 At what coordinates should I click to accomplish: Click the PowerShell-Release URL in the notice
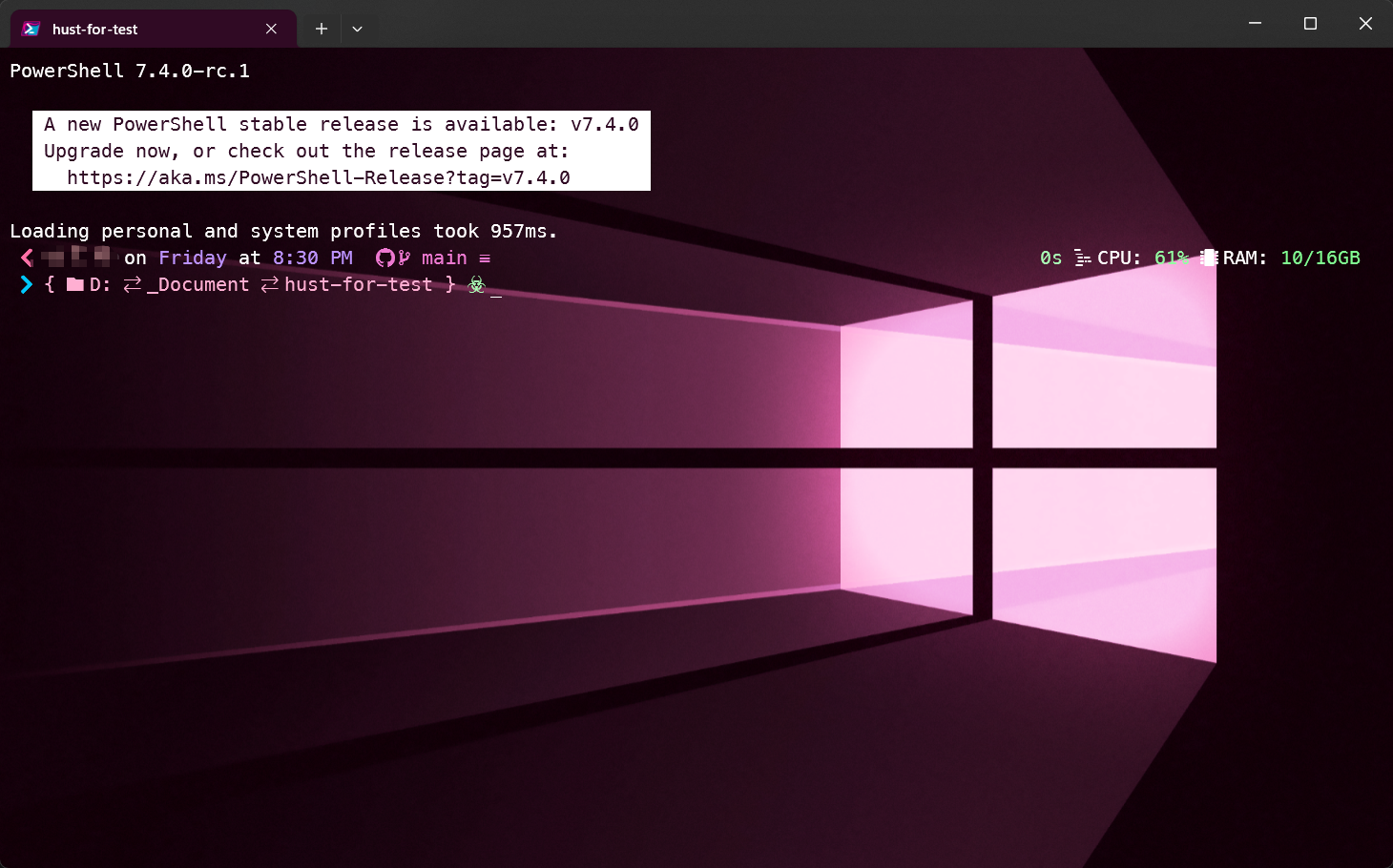319,177
